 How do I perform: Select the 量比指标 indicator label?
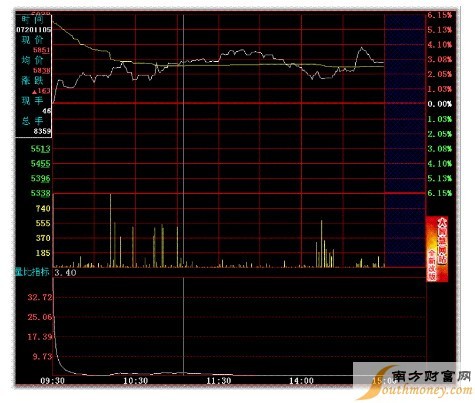click(32, 272)
